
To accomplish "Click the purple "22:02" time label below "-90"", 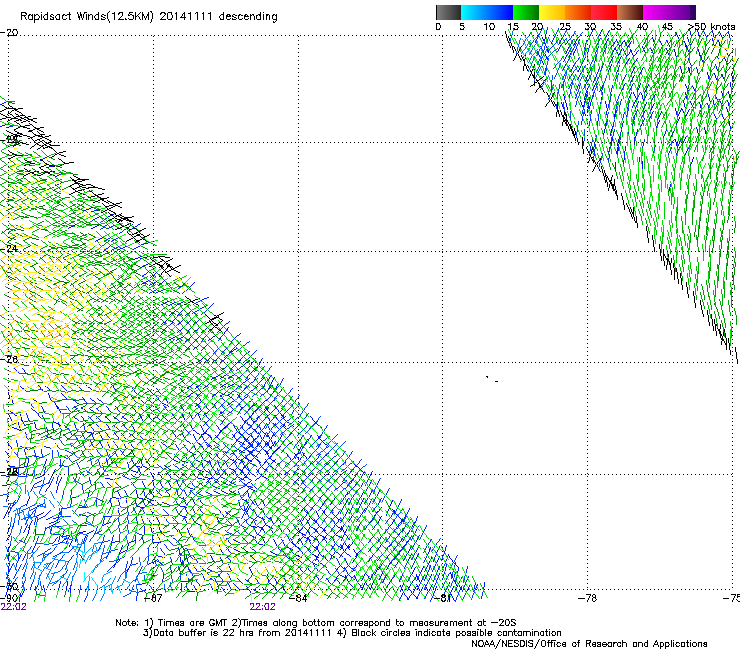I will point(13,607).
